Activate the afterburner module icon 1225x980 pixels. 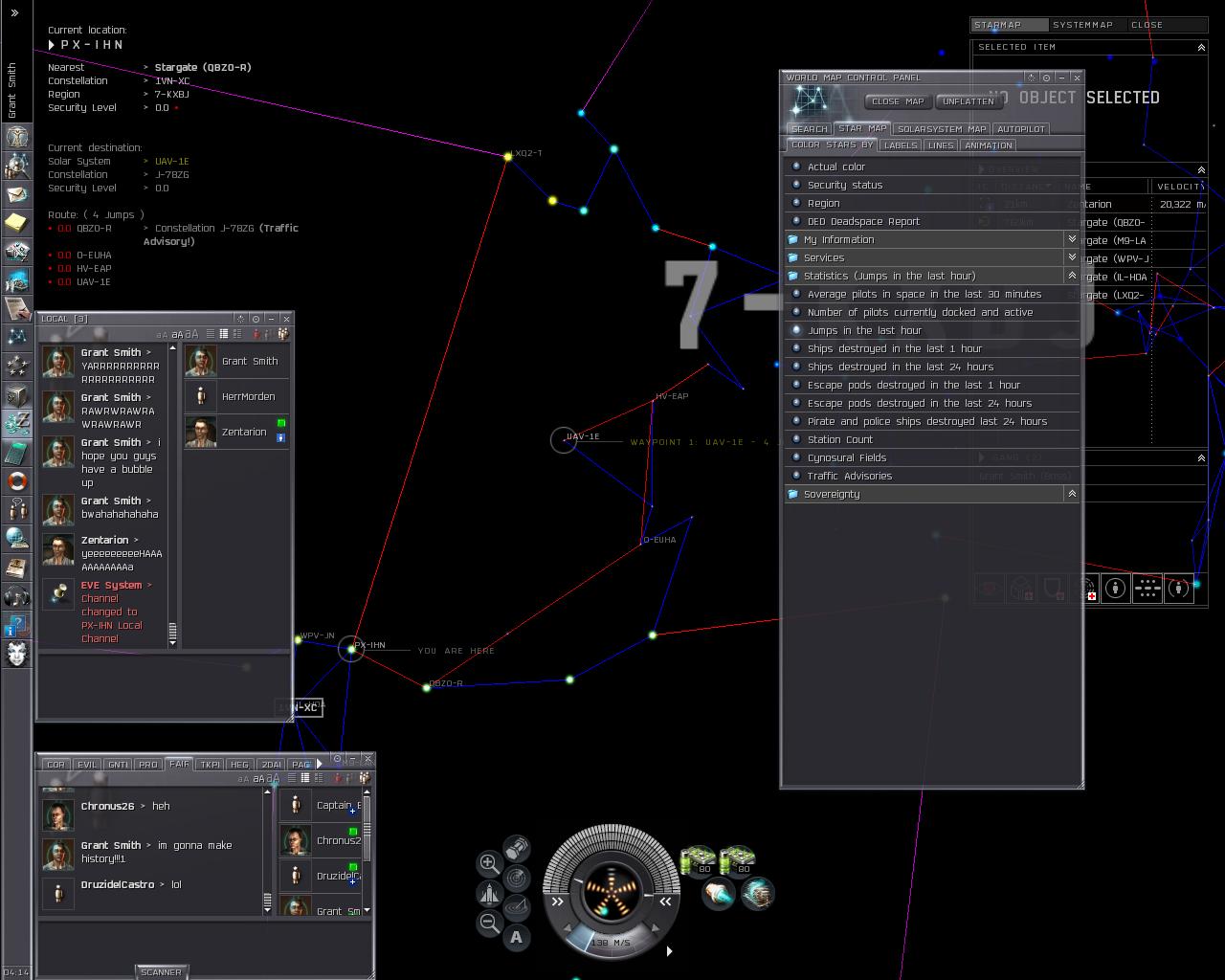pos(718,894)
